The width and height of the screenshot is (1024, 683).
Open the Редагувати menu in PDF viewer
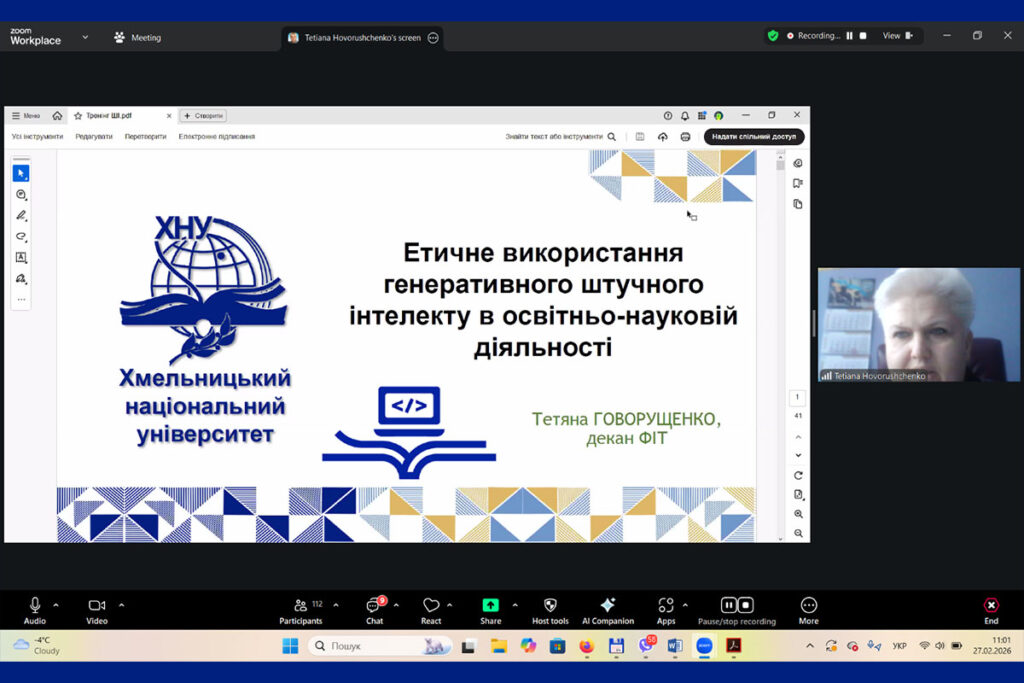[94, 137]
